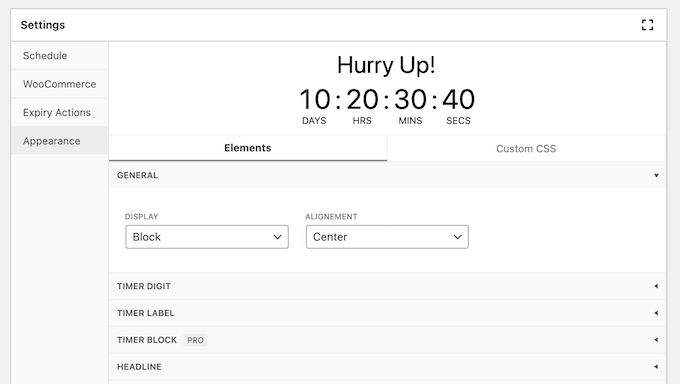Open the Schedule settings tab
The height and width of the screenshot is (384, 680).
click(59, 56)
